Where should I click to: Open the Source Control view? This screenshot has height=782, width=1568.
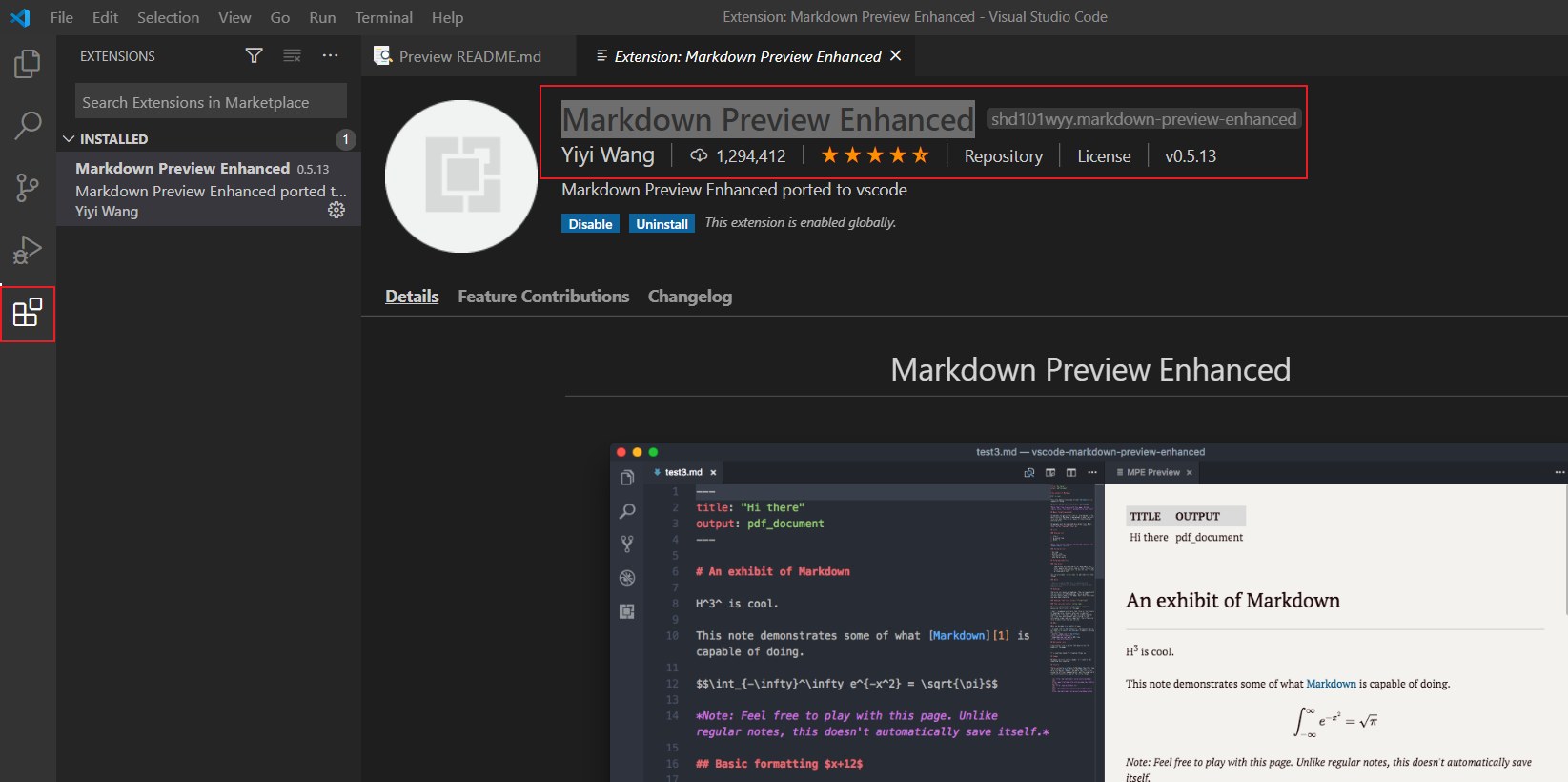28,188
